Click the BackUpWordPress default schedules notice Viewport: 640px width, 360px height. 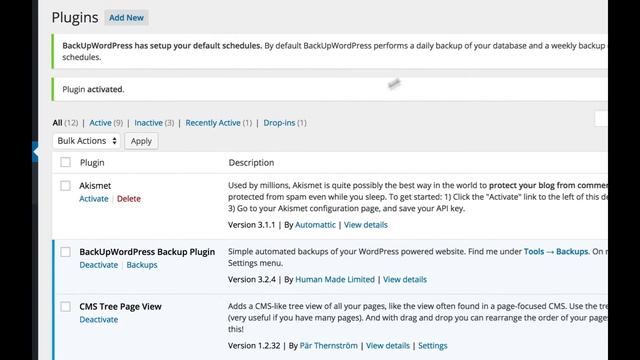pyautogui.click(x=330, y=51)
